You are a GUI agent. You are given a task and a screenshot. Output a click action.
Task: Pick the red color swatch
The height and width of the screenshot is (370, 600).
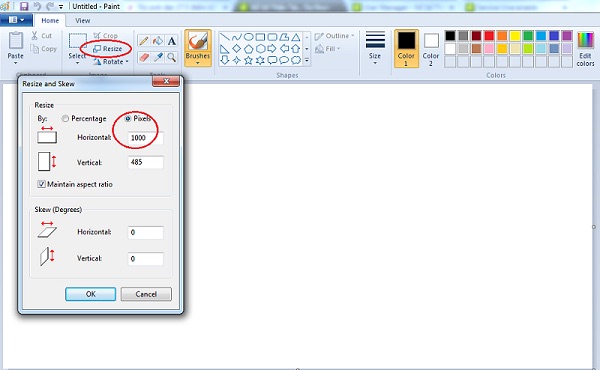(x=489, y=36)
